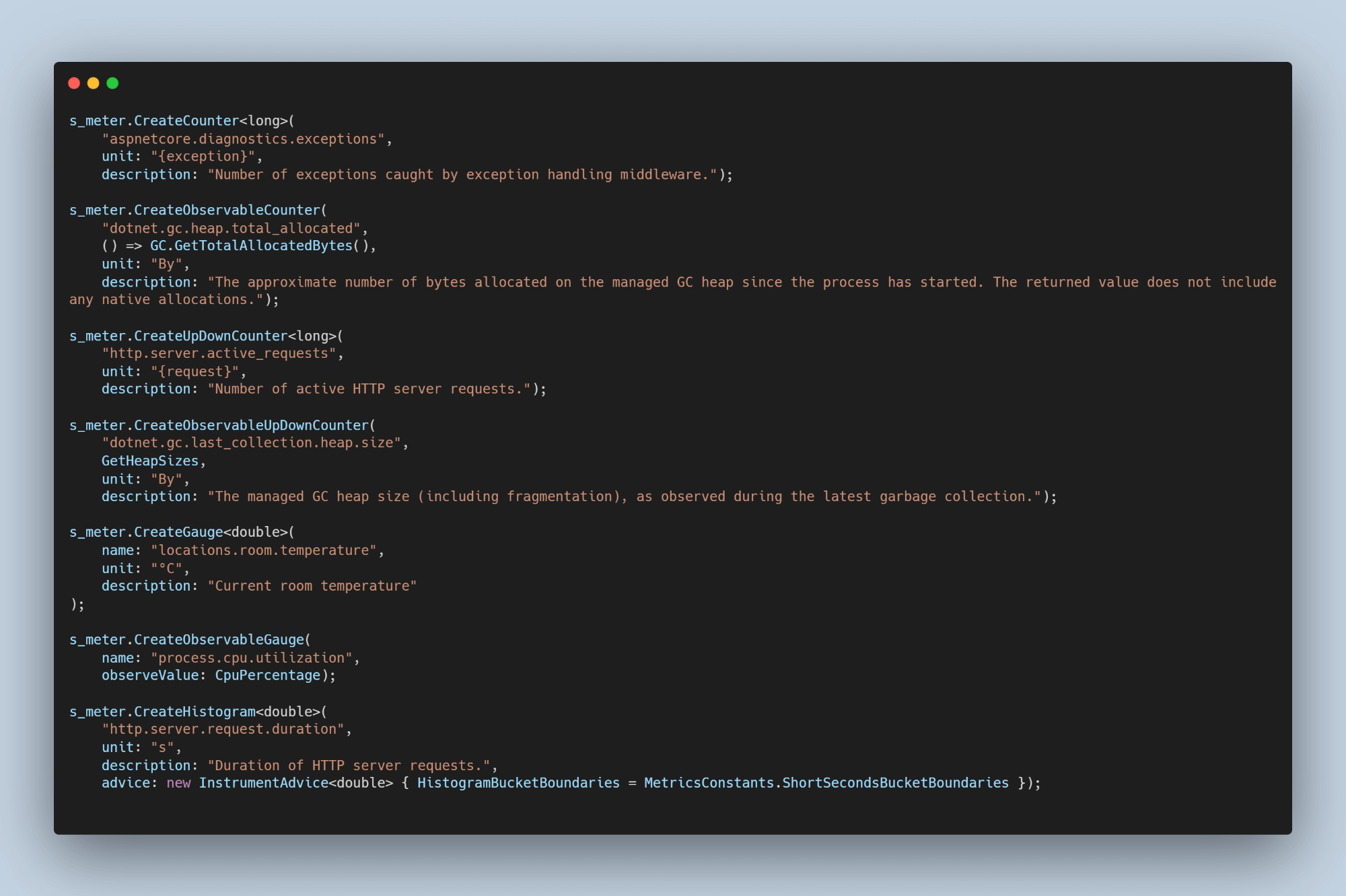The width and height of the screenshot is (1346, 896).
Task: Click the "°C" unit string
Action: point(166,568)
